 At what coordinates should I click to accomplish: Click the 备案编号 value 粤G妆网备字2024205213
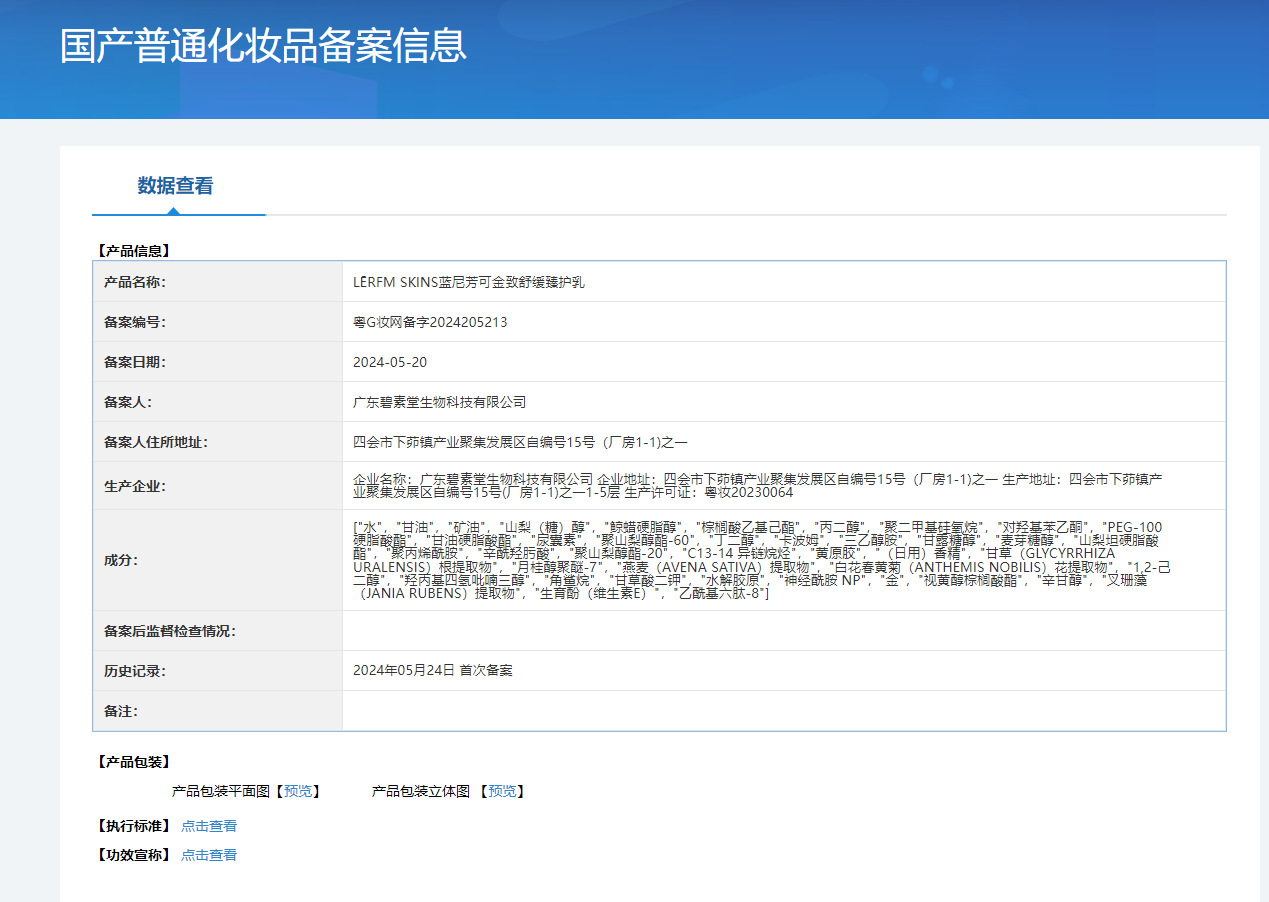(430, 322)
